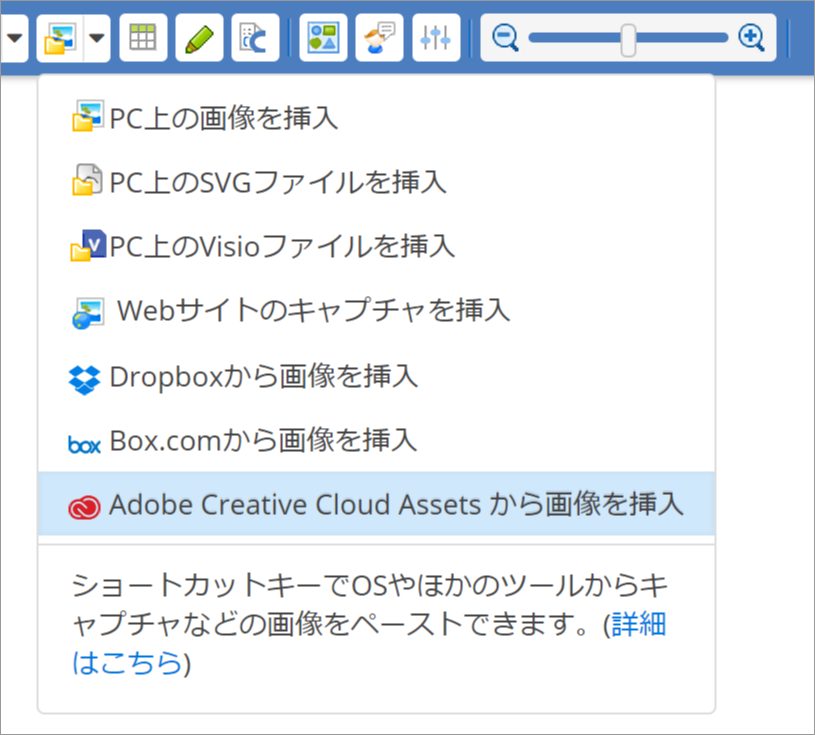Click the insert image toolbar icon

pyautogui.click(x=58, y=38)
